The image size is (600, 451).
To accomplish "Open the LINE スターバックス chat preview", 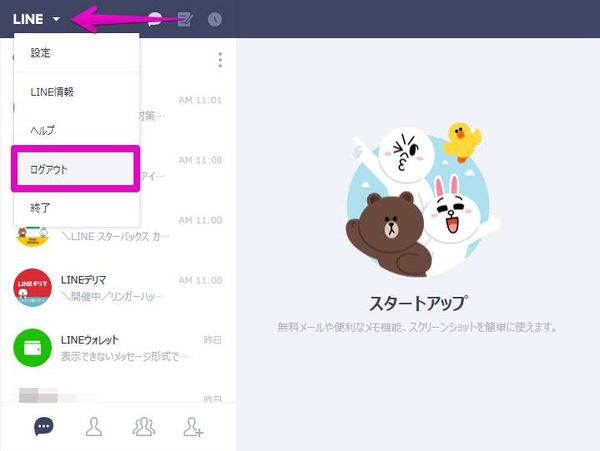I will [x=116, y=236].
